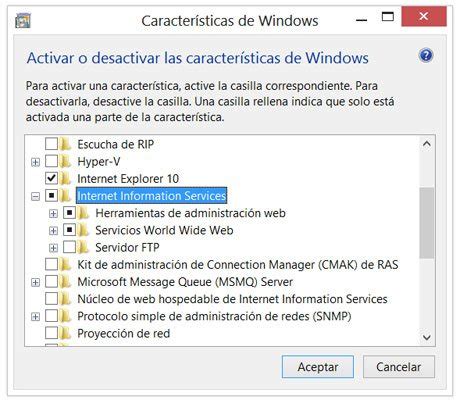Click the blue help question mark icon
This screenshot has width=460, height=400.
point(426,55)
